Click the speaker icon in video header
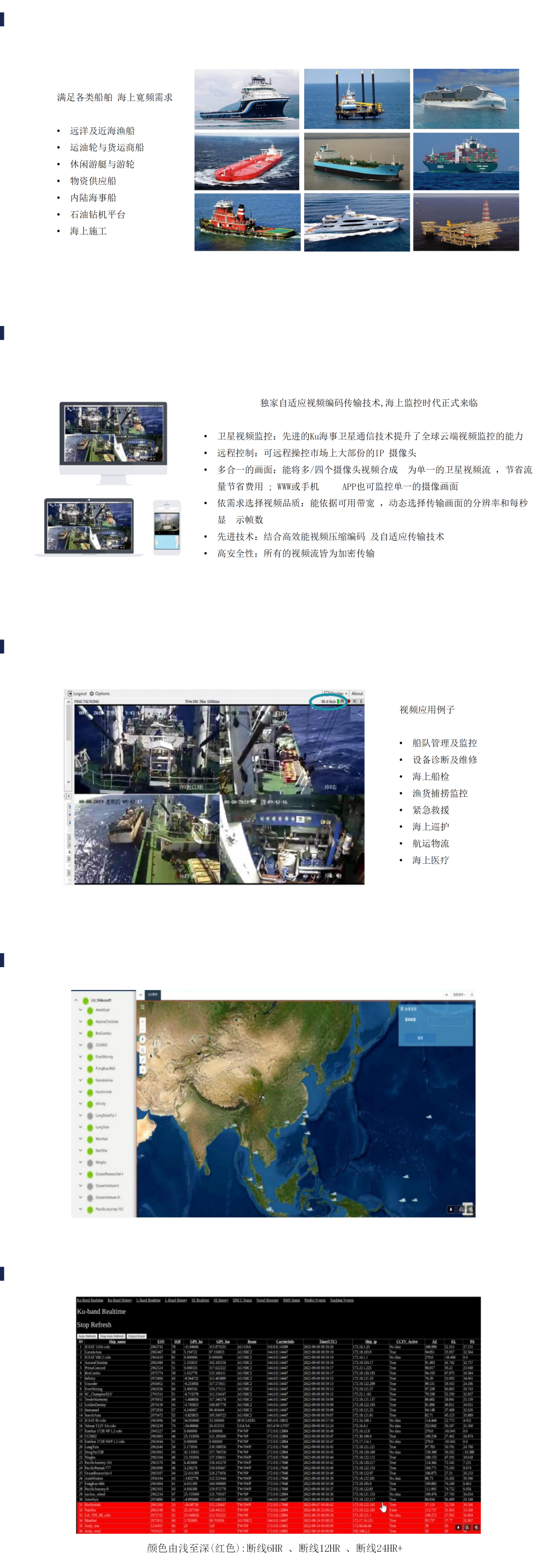 pos(355,702)
